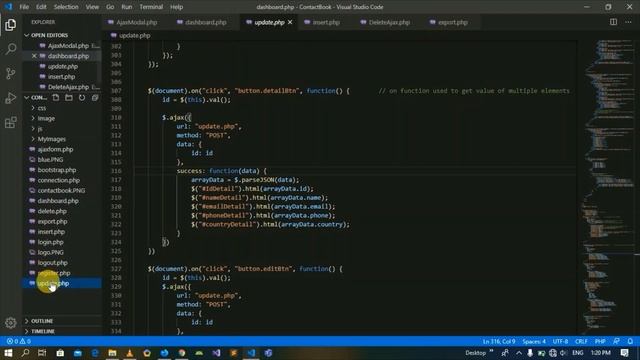Screen dimensions: 640x360
Task: Open the feedback icon in status bar
Action: click(x=616, y=341)
